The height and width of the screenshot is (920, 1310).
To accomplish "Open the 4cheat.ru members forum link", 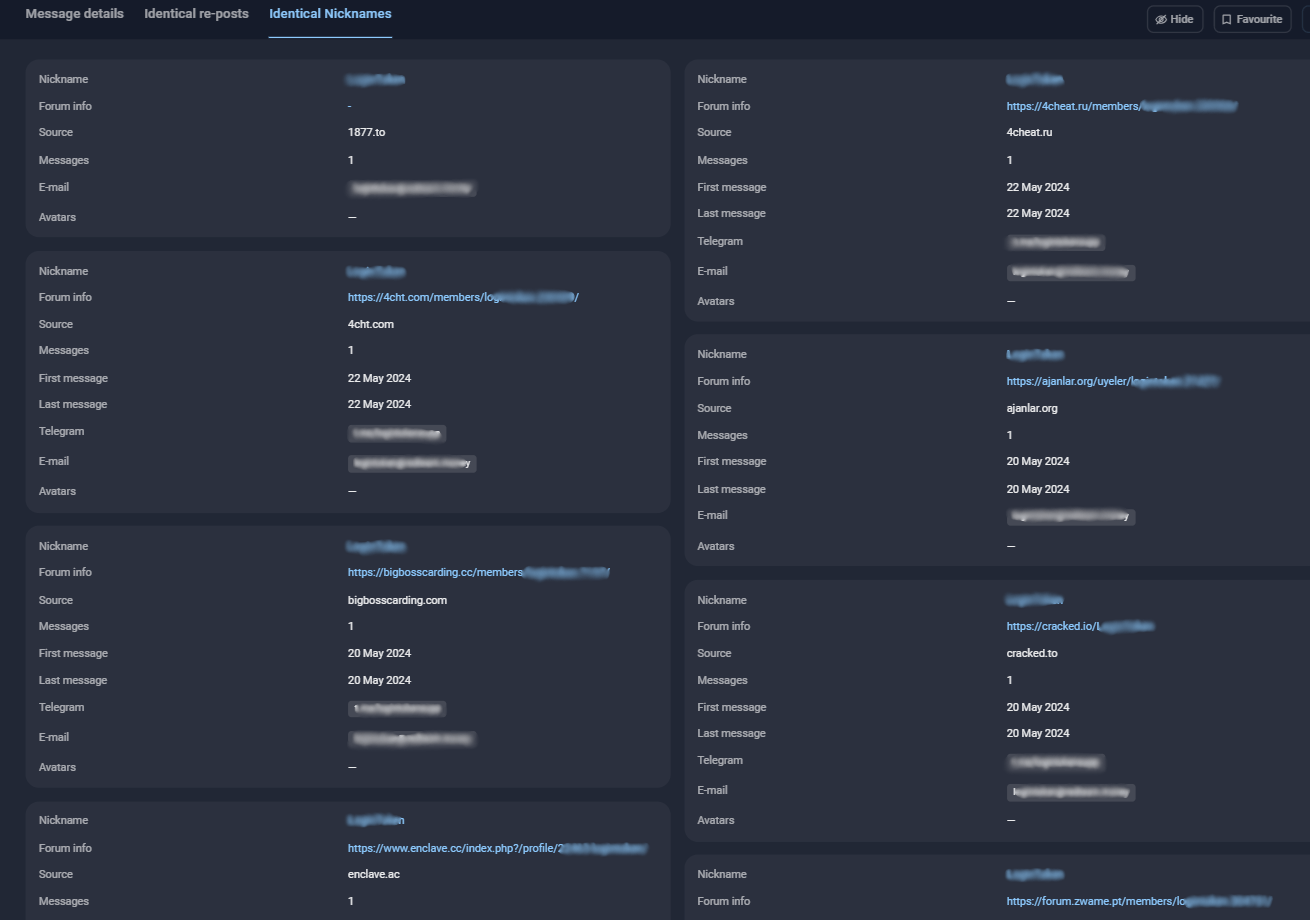I will [x=1120, y=105].
